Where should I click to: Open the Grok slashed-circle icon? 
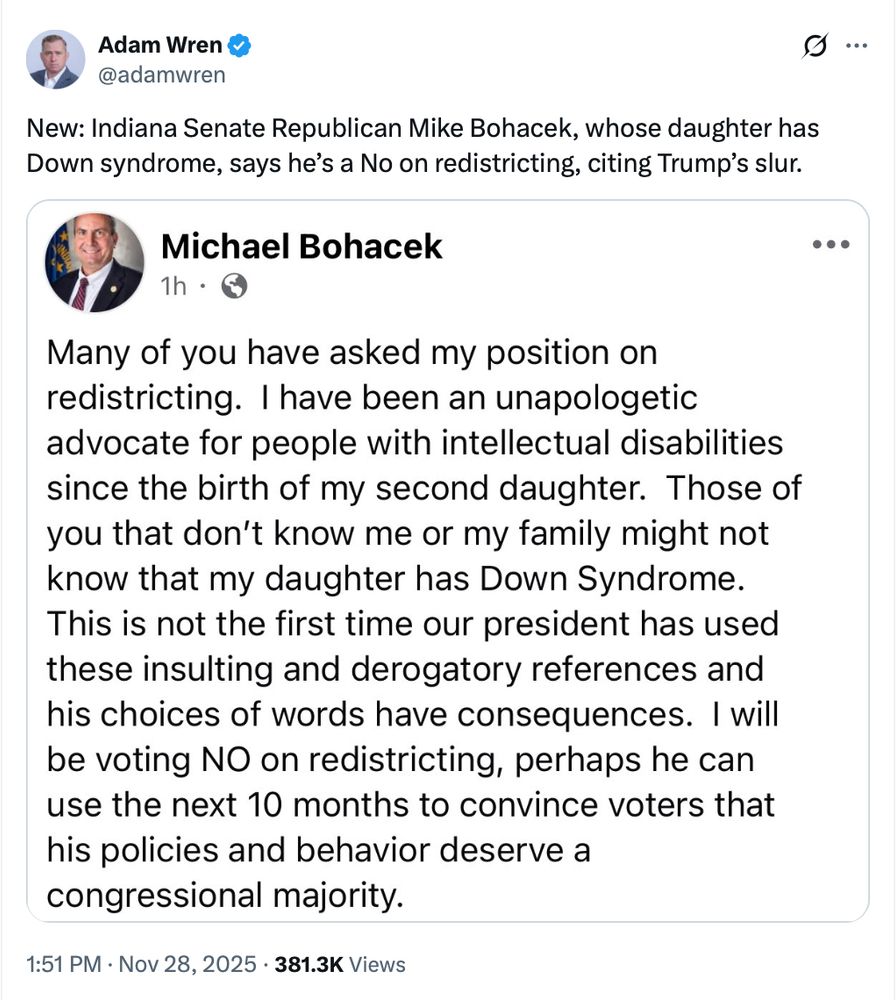[x=814, y=46]
